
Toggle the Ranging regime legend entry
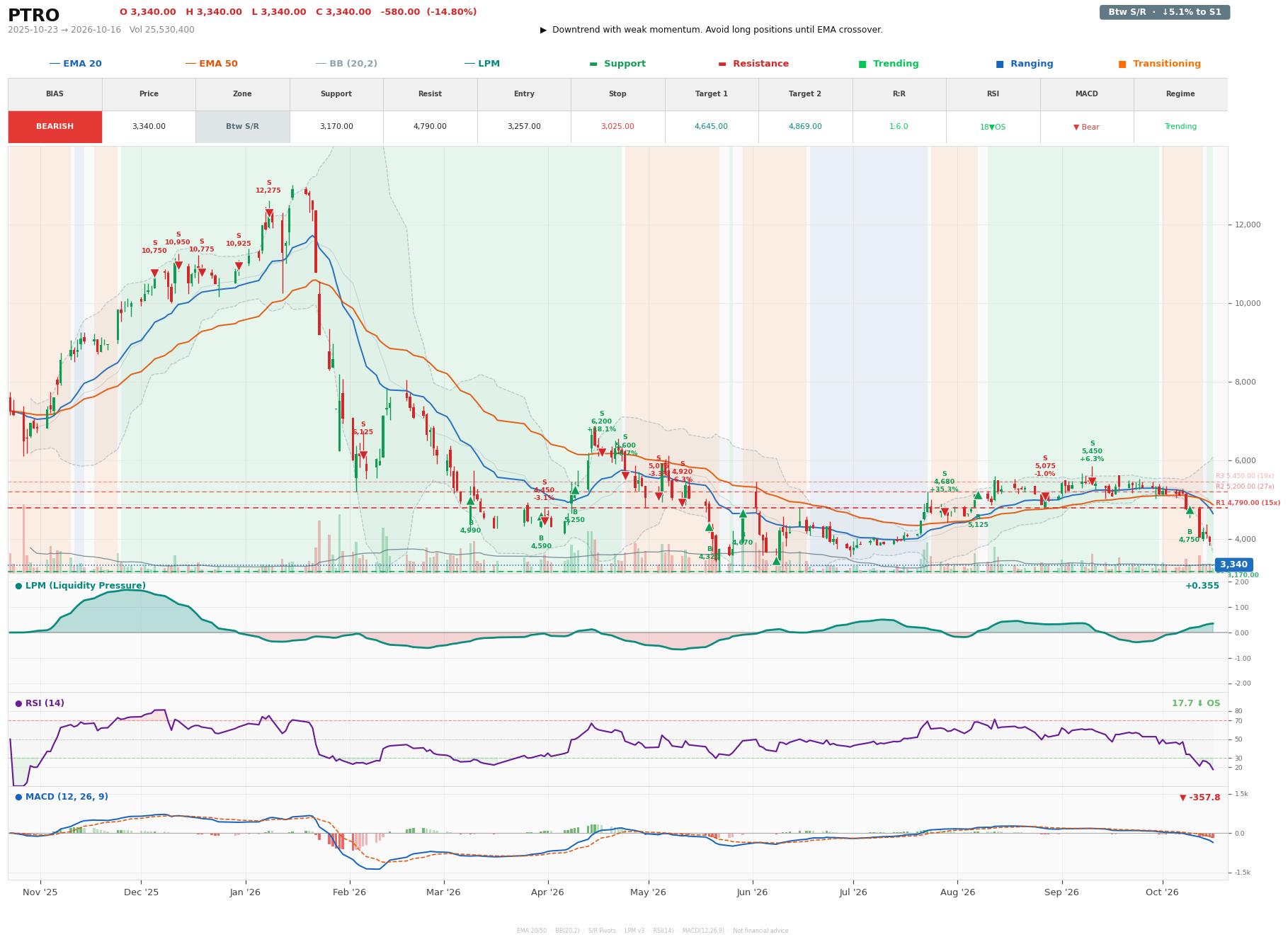click(x=1025, y=64)
